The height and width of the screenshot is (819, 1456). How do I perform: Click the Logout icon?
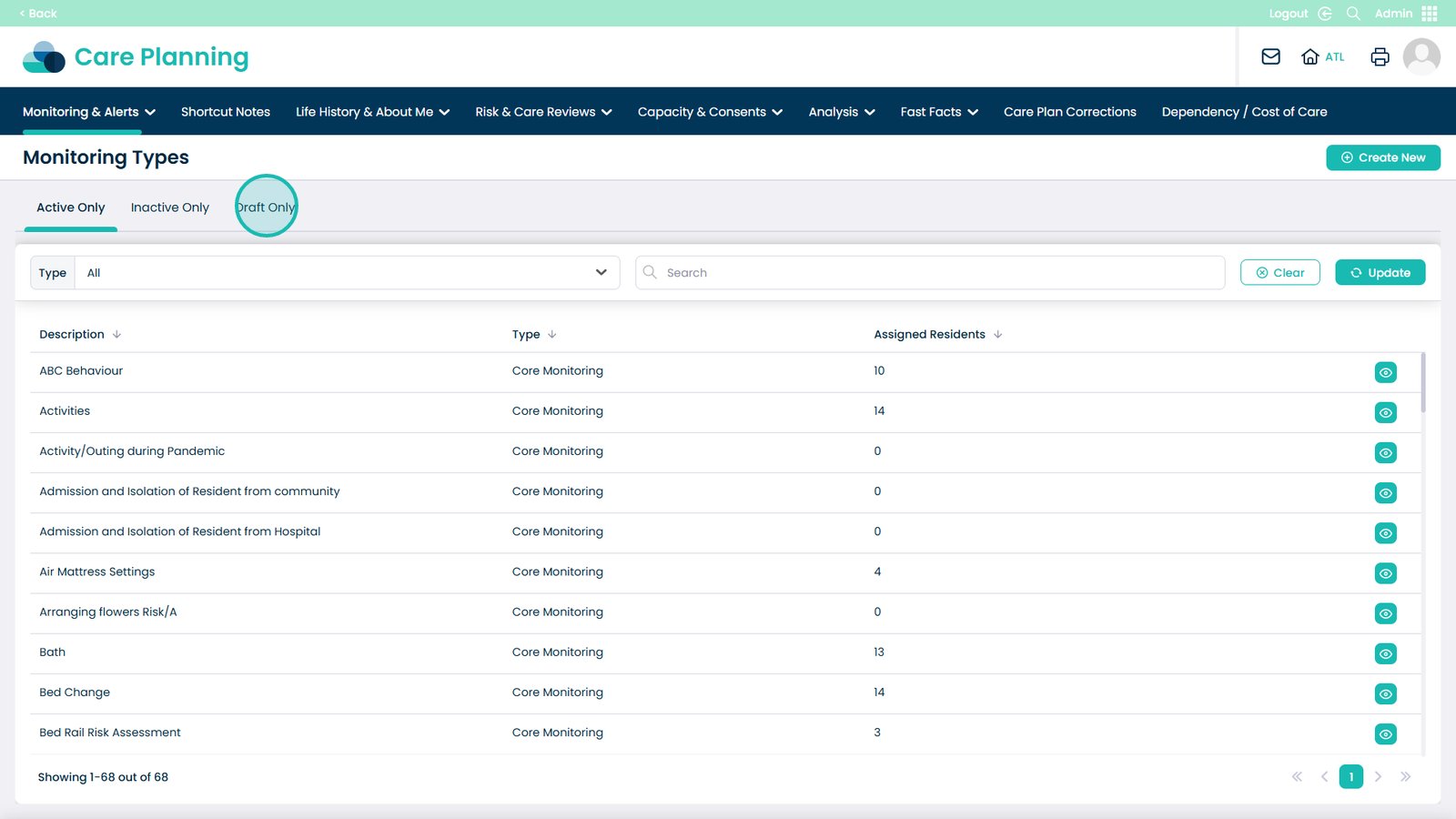1325,14
